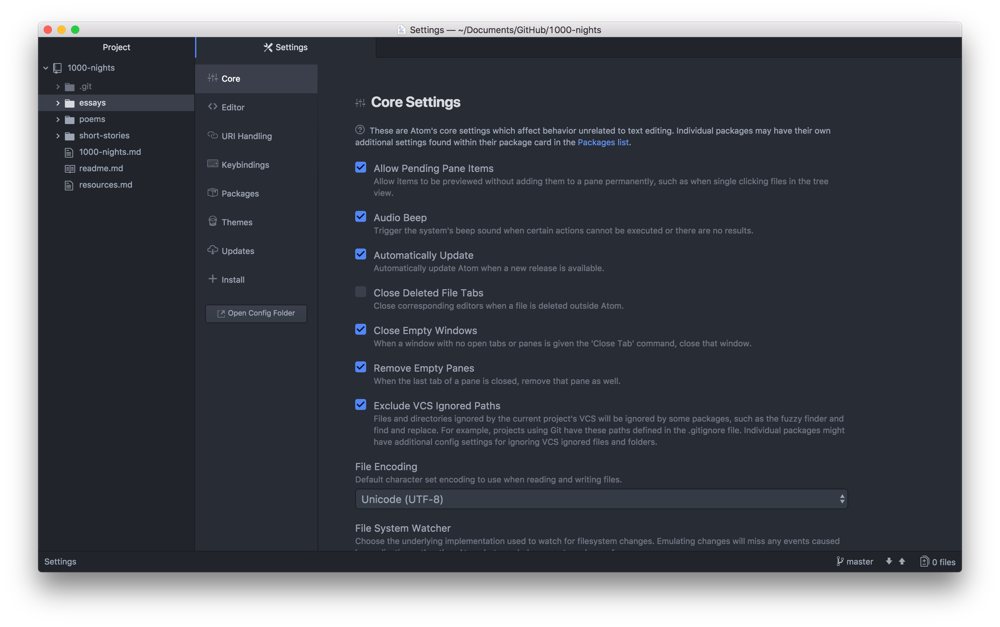Uncheck Allow Pending Pane Items
The width and height of the screenshot is (1000, 627).
point(360,167)
